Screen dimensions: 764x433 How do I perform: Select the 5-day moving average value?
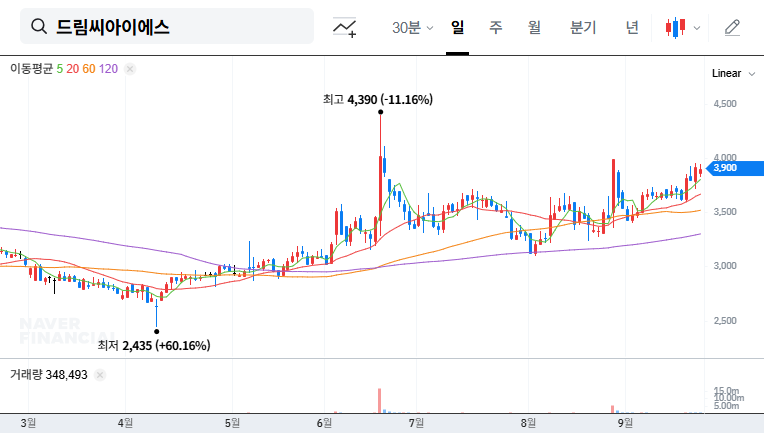[x=59, y=69]
